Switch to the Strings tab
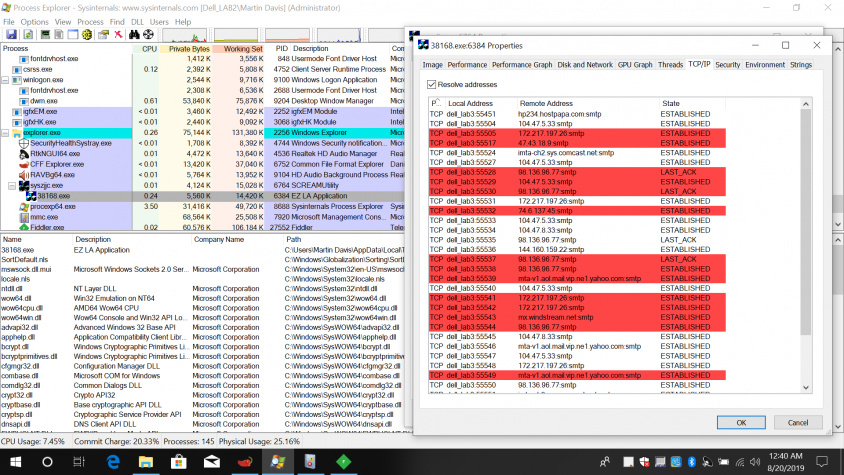 (800, 65)
